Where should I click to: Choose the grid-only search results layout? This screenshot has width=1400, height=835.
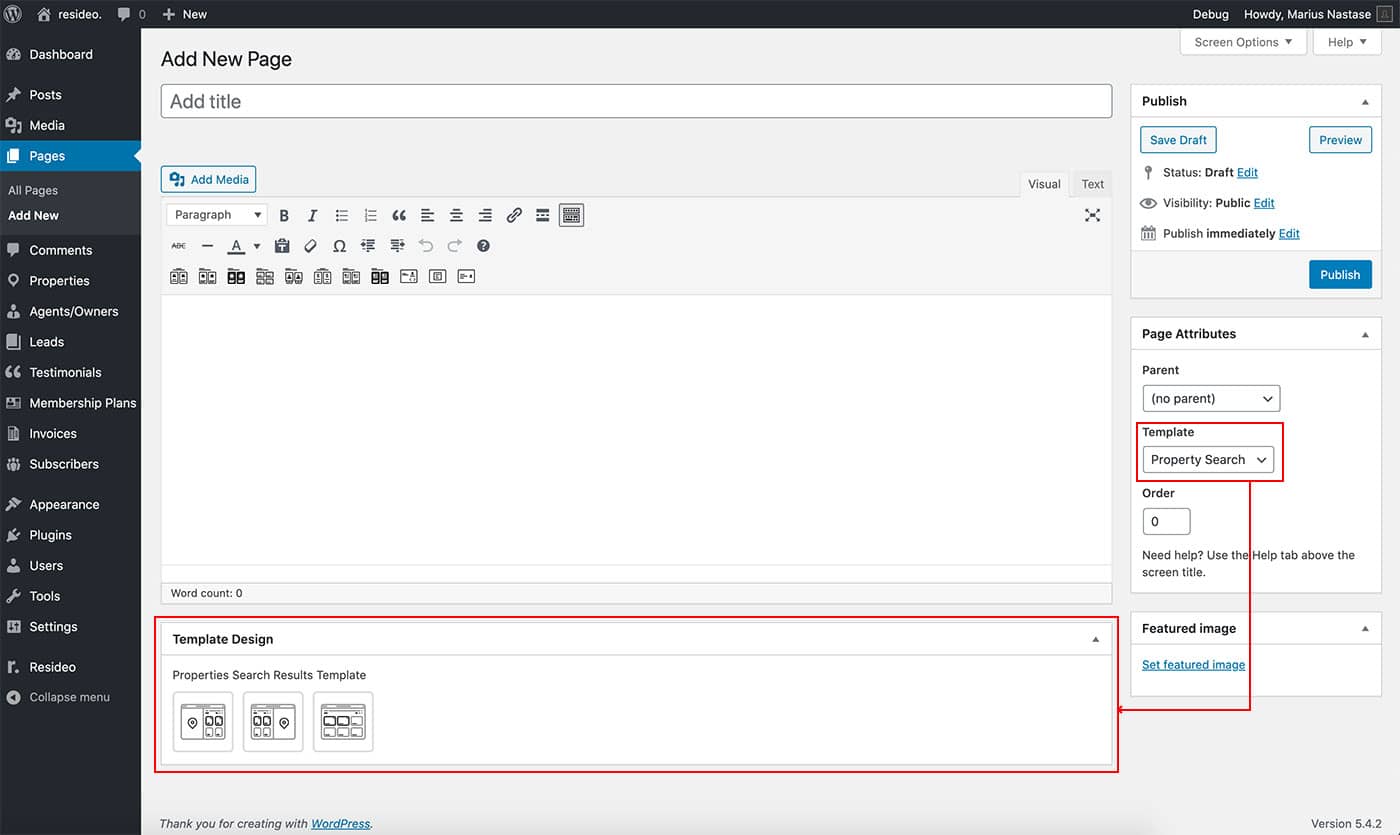(343, 721)
